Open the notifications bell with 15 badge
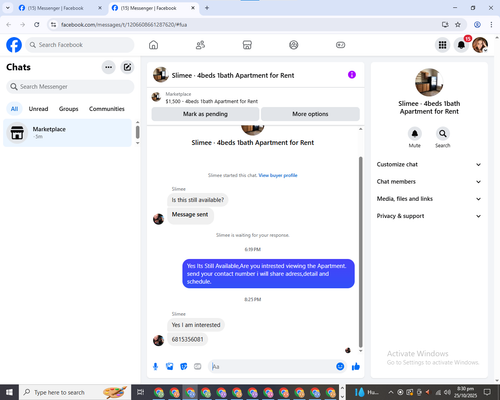Screen dimensions: 500x400 (x=461, y=45)
